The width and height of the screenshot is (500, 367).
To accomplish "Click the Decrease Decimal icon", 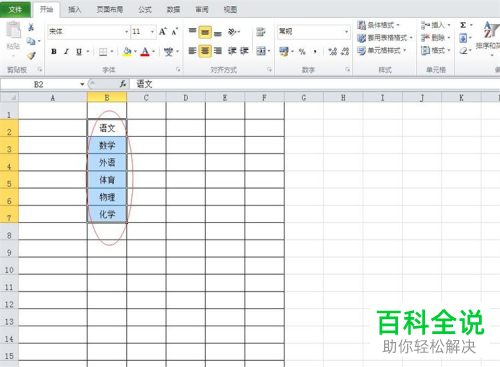I will point(345,51).
